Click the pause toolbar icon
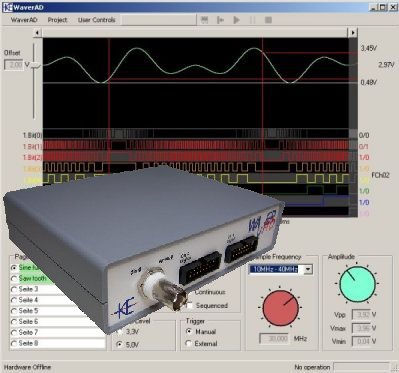Screen dimensions: 399x373 (252, 20)
